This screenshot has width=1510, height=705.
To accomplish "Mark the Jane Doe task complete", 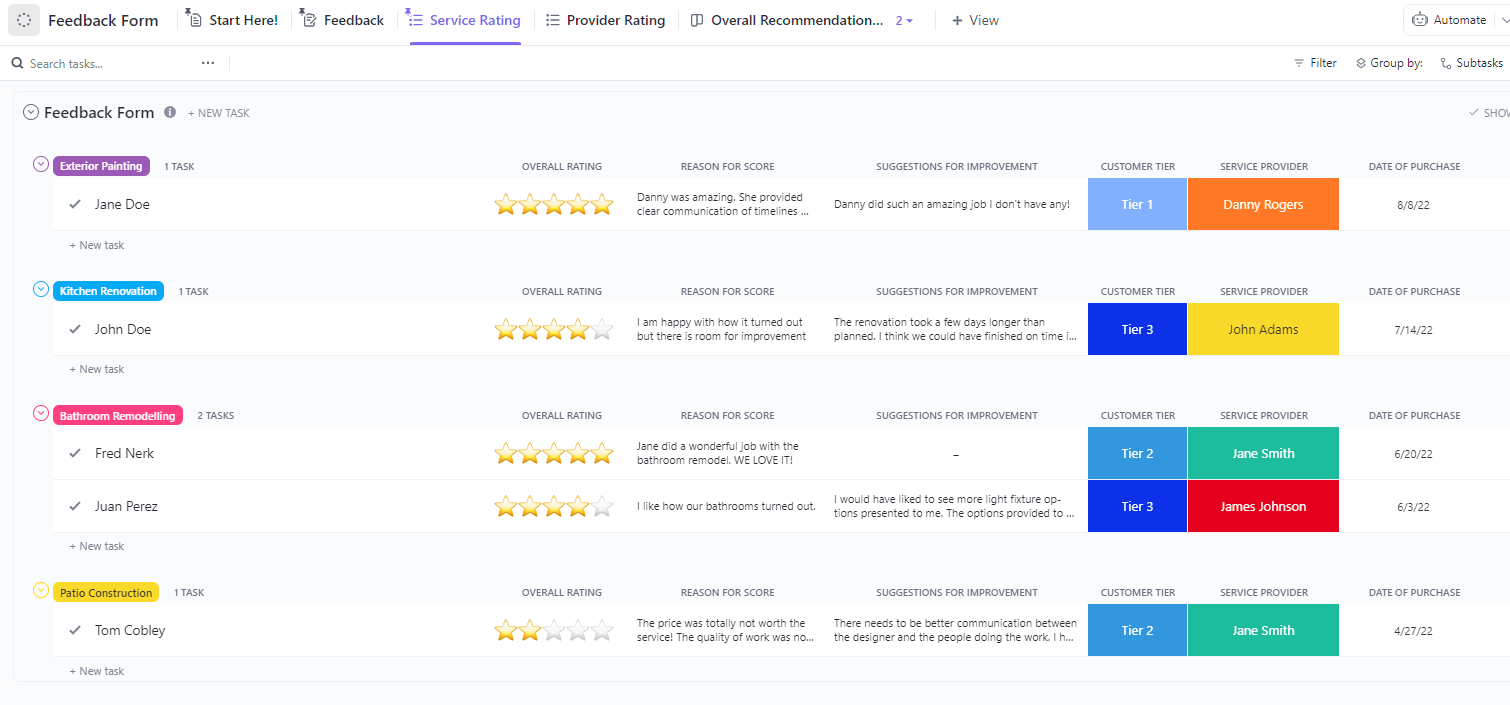I will pyautogui.click(x=75, y=204).
